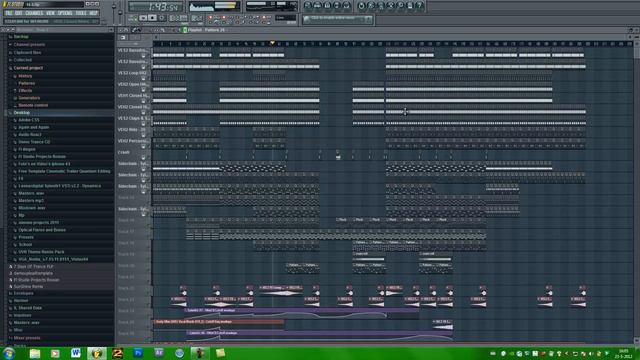Open the History item under Current project

pyautogui.click(x=25, y=76)
